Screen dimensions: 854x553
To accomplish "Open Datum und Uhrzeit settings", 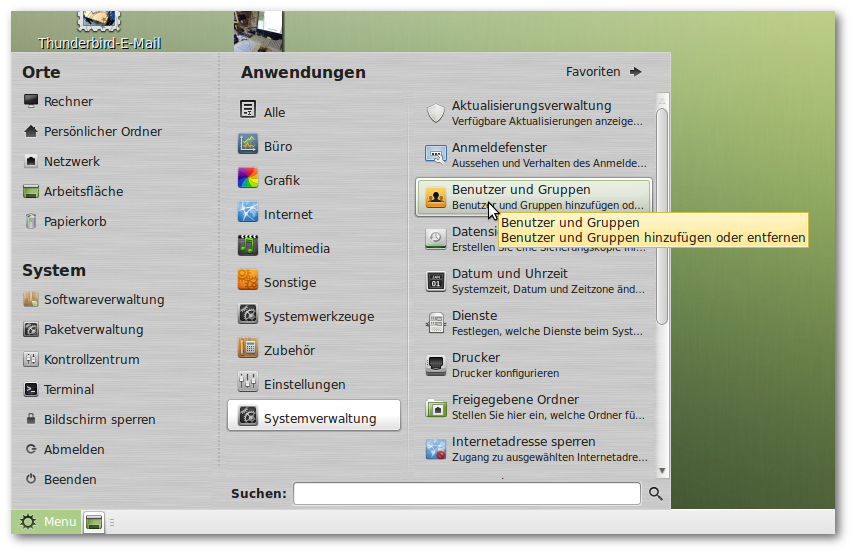I will (532, 281).
